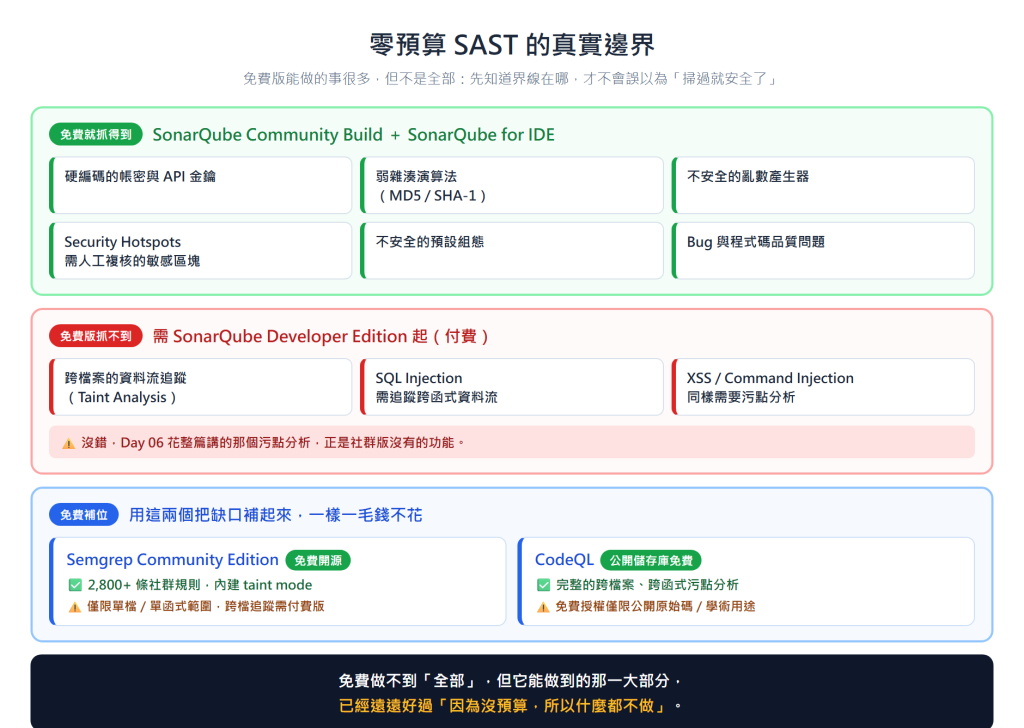This screenshot has height=728, width=1024.
Task: Click the heading 用這兩個把缺口補起來
Action: (x=276, y=515)
